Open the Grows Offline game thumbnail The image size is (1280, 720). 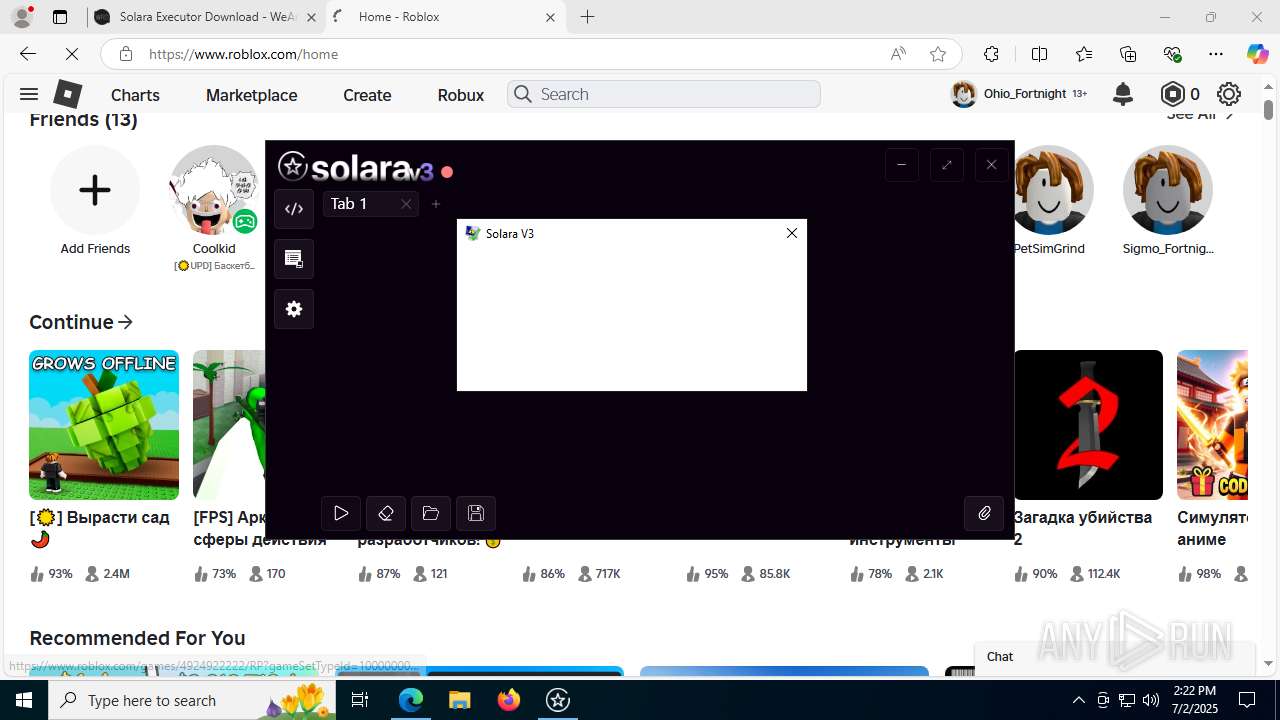[104, 425]
